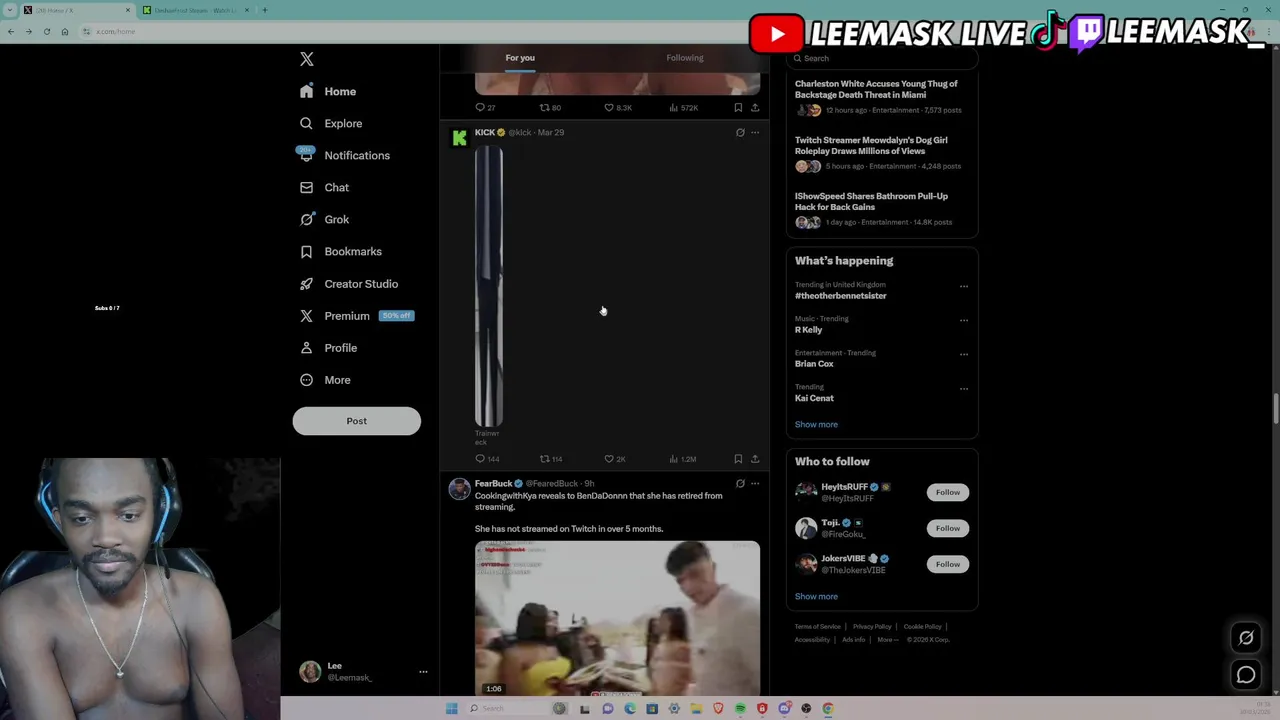Like the KICK post
Image resolution: width=1280 pixels, height=720 pixels.
coord(615,459)
